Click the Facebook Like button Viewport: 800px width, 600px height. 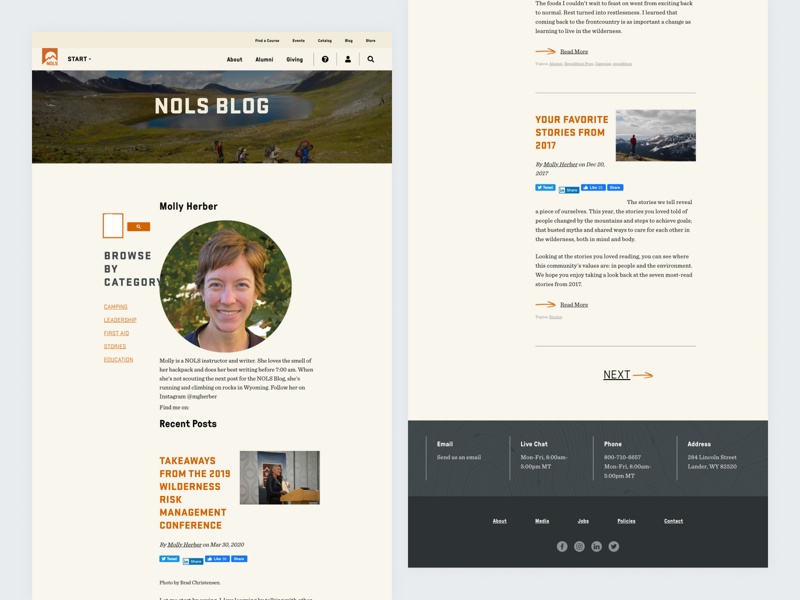point(595,187)
